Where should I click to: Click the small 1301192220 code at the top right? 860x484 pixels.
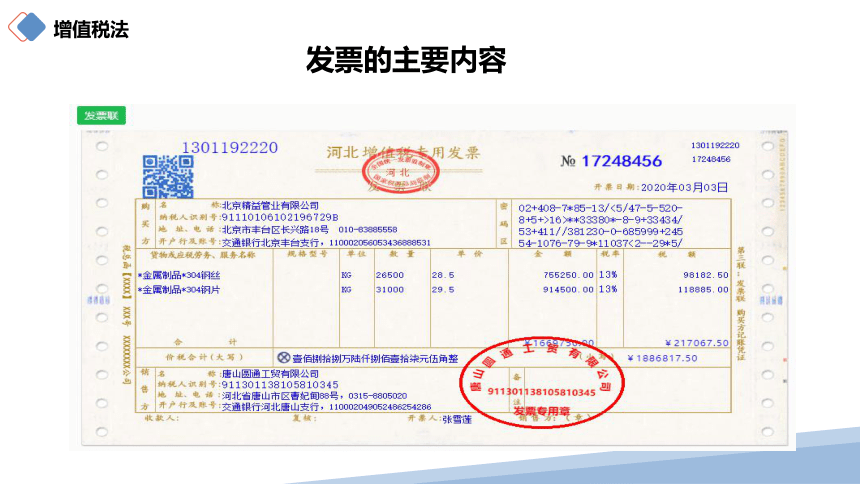pos(715,145)
